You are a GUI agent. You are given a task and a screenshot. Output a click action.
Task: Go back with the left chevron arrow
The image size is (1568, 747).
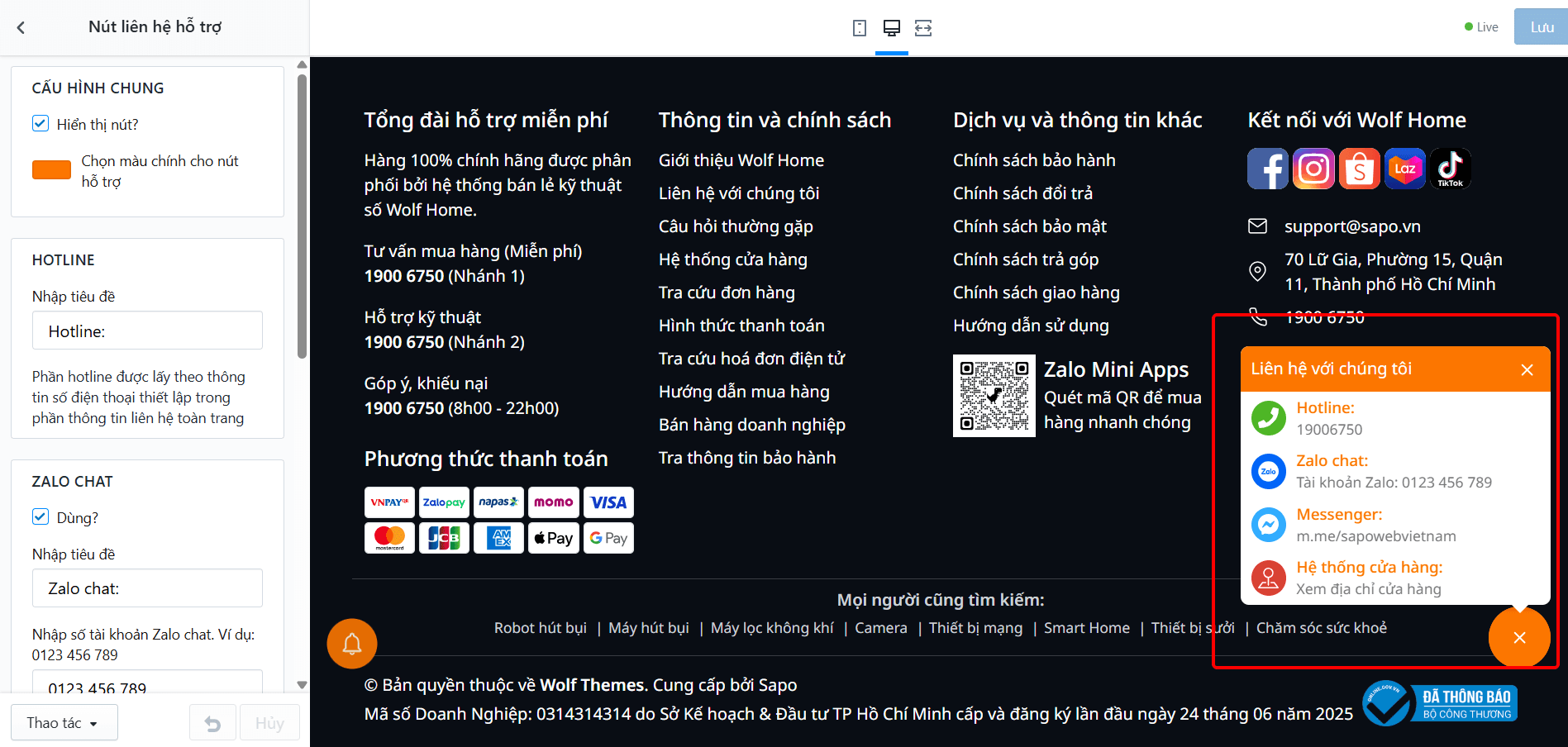[21, 27]
